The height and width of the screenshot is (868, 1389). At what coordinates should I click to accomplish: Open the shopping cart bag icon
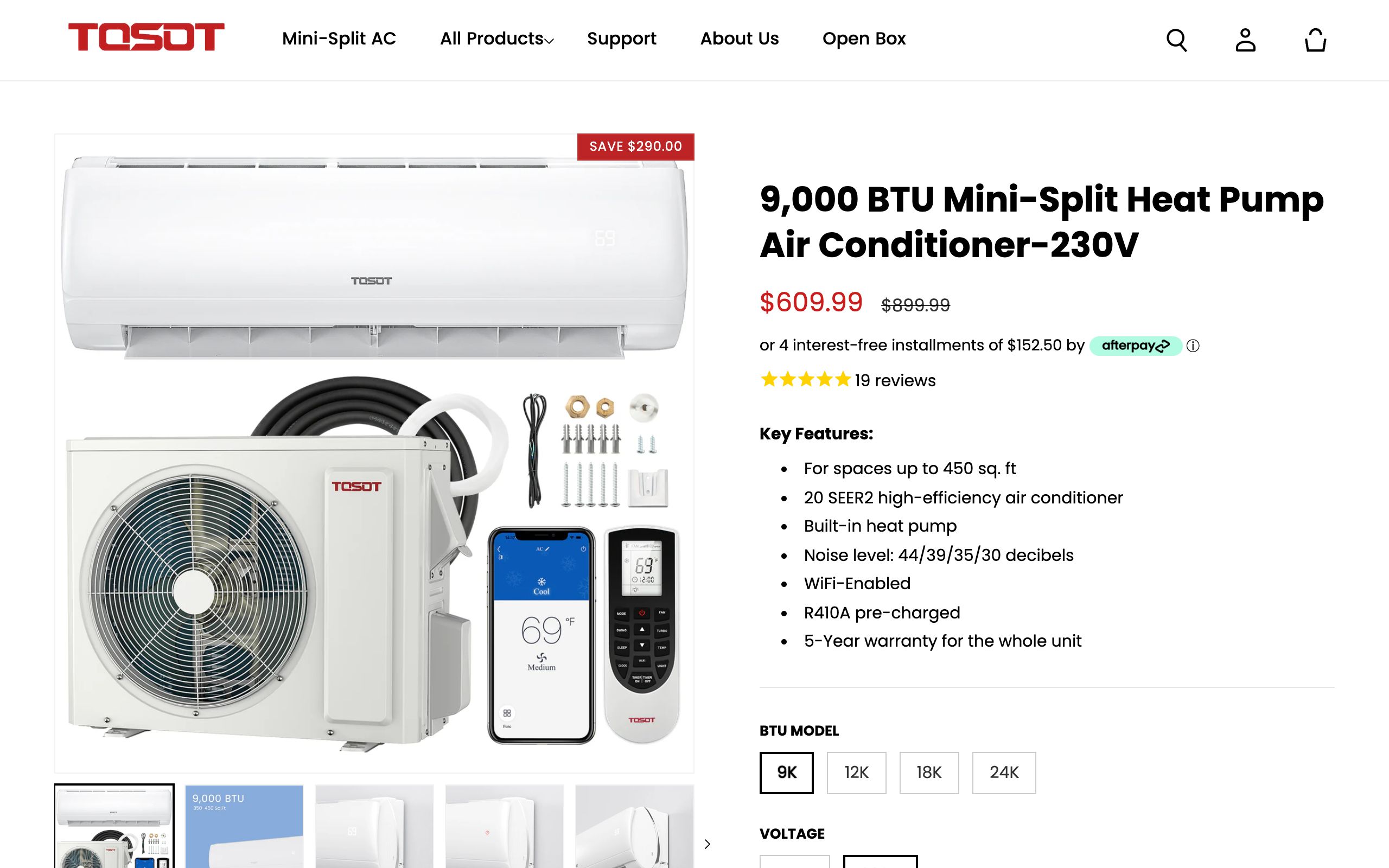tap(1315, 40)
